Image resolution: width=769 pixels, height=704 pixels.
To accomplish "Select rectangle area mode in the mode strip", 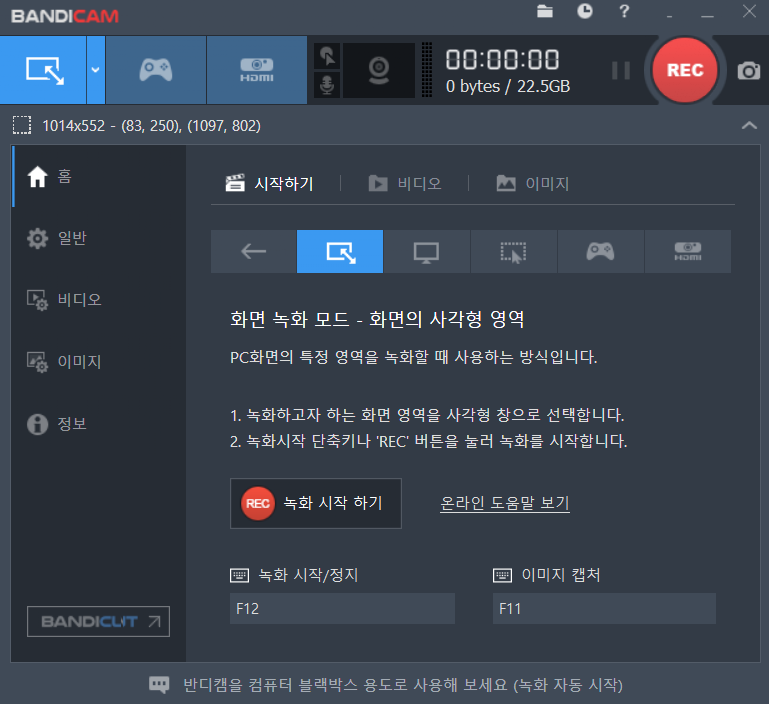I will 340,252.
